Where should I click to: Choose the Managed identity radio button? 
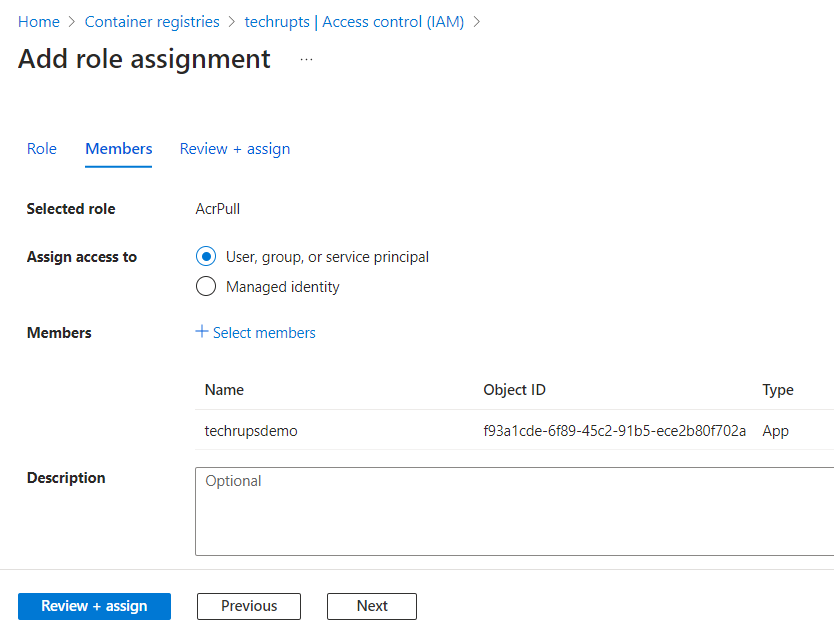tap(206, 287)
